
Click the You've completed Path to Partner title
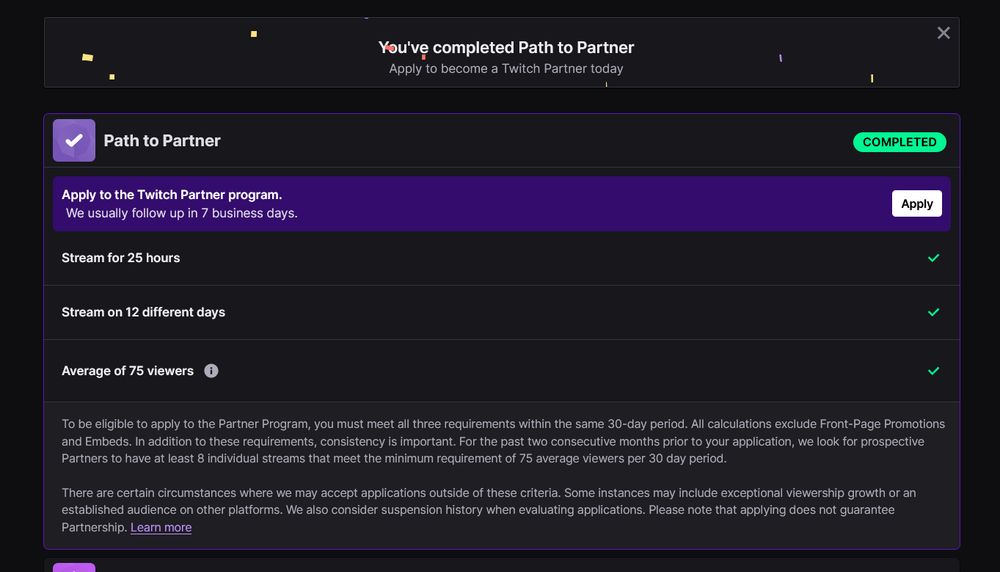point(506,47)
